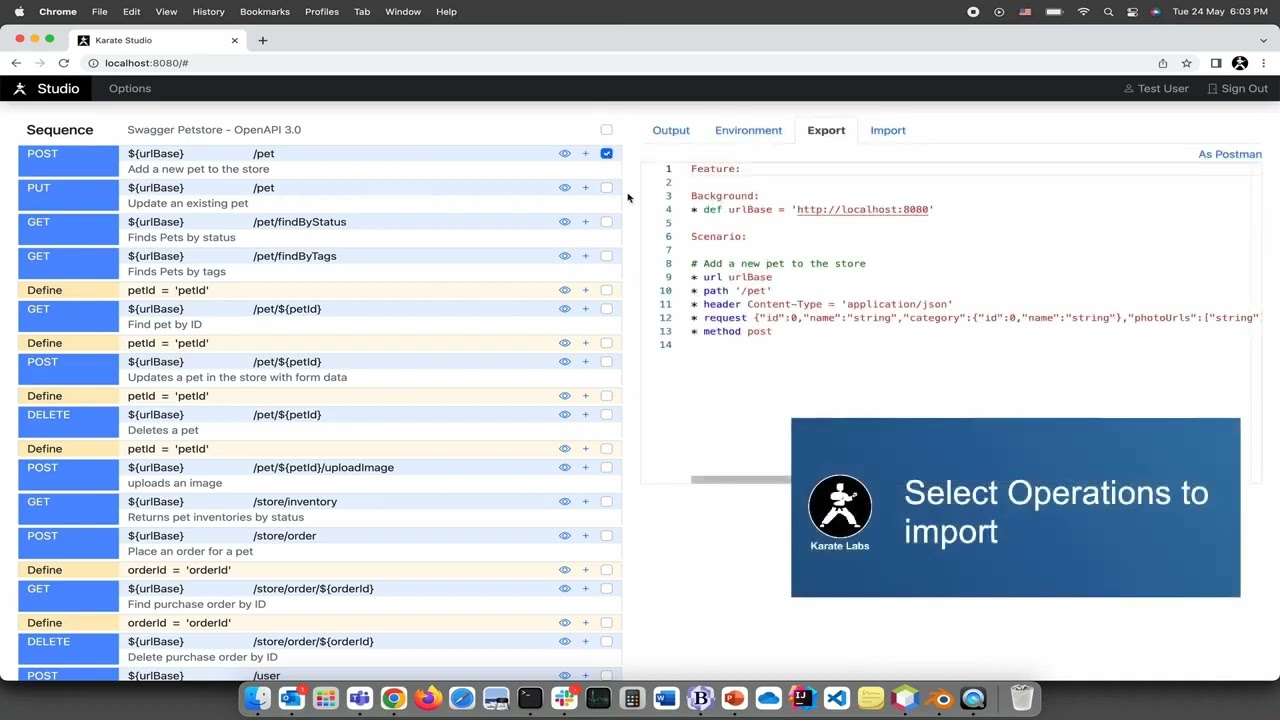Click the 'Returns pet inventories by status' text
Viewport: 1280px width, 720px height.
[216, 517]
